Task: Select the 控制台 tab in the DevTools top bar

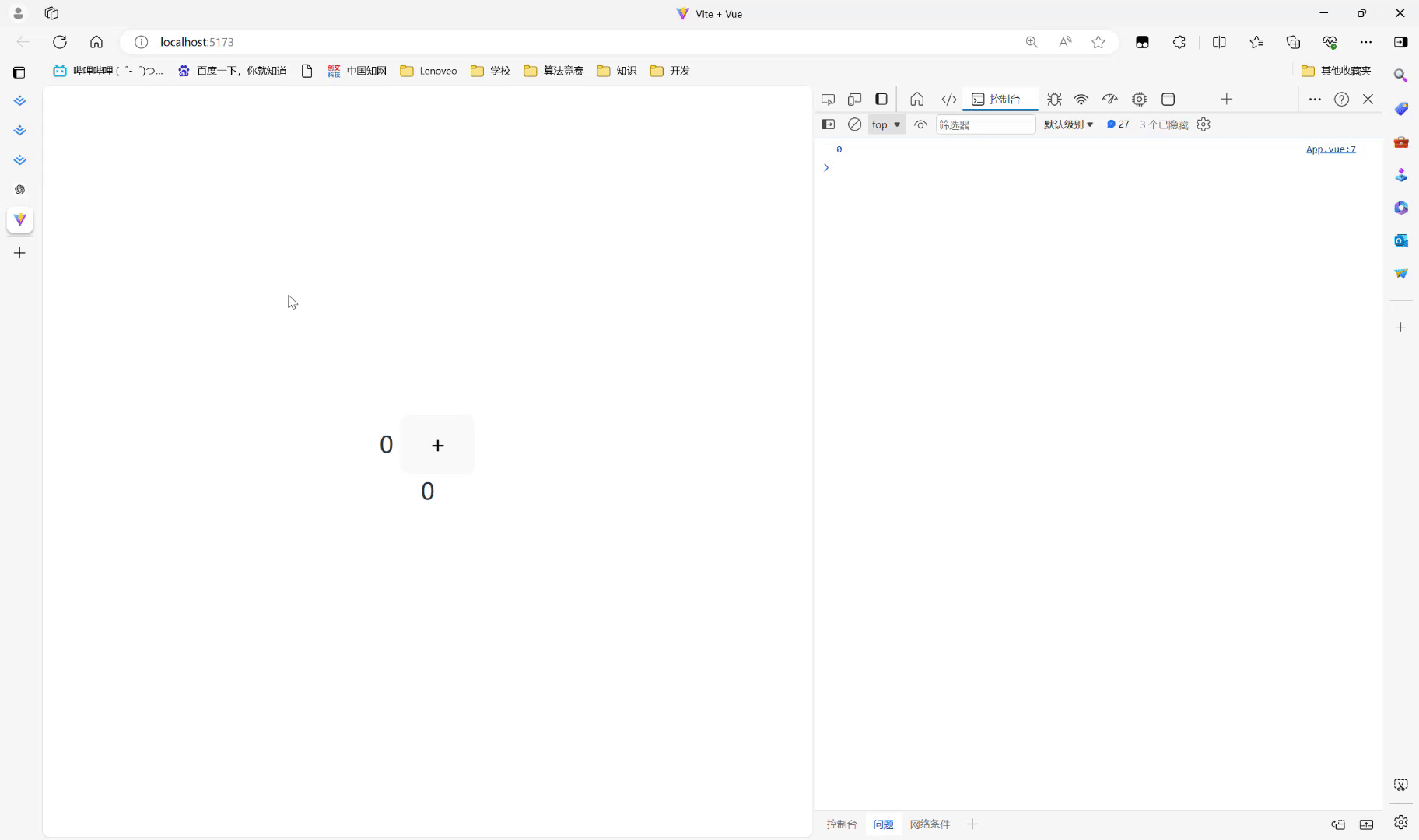Action: pyautogui.click(x=999, y=100)
